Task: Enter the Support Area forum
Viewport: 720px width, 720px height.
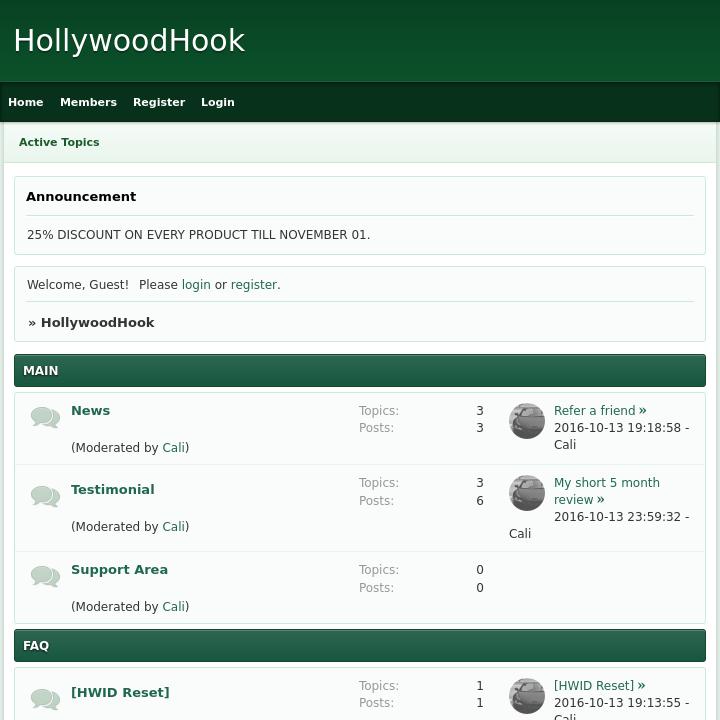Action: [x=119, y=570]
